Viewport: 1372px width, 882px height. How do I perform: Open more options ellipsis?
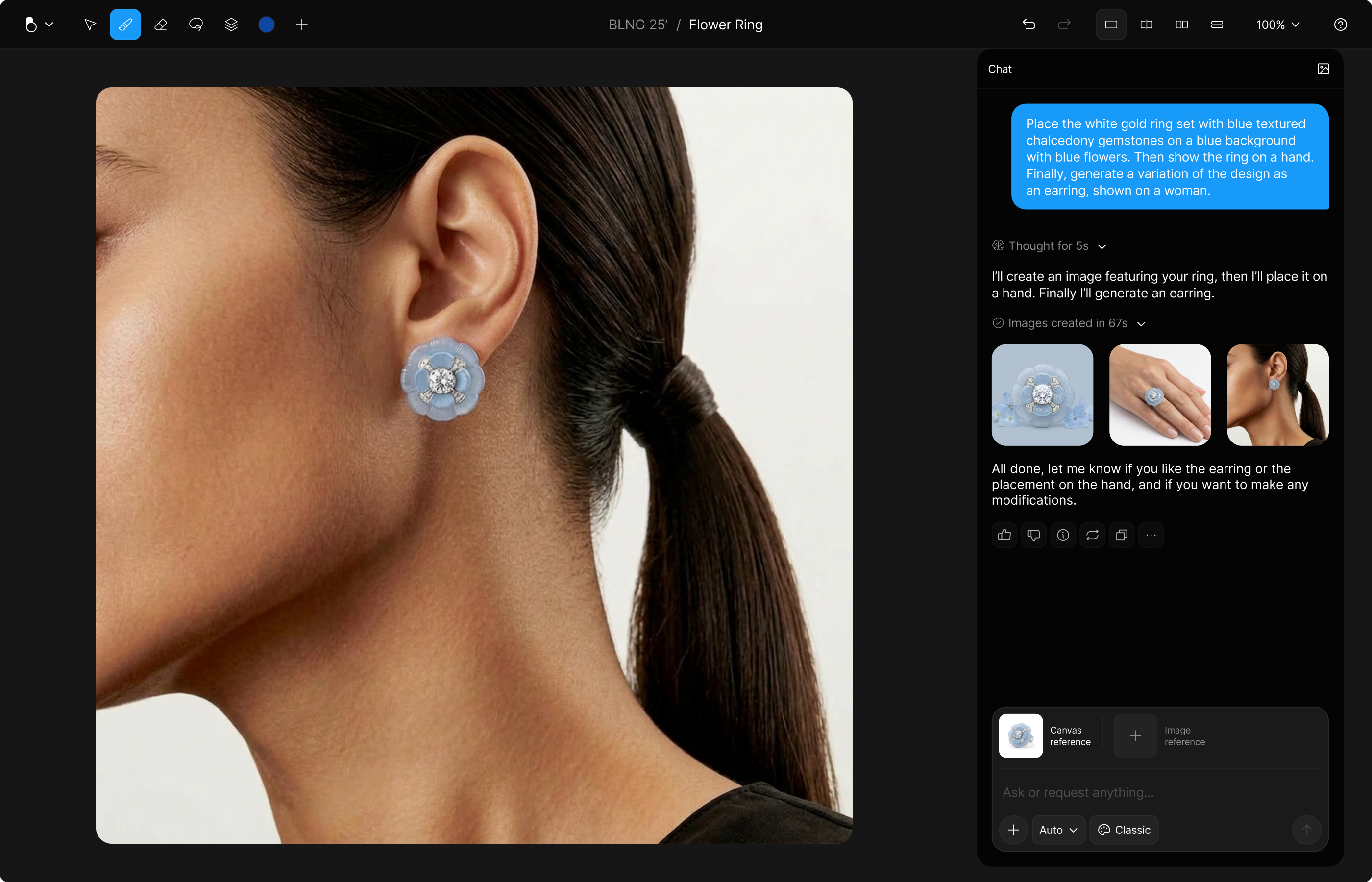click(1151, 535)
